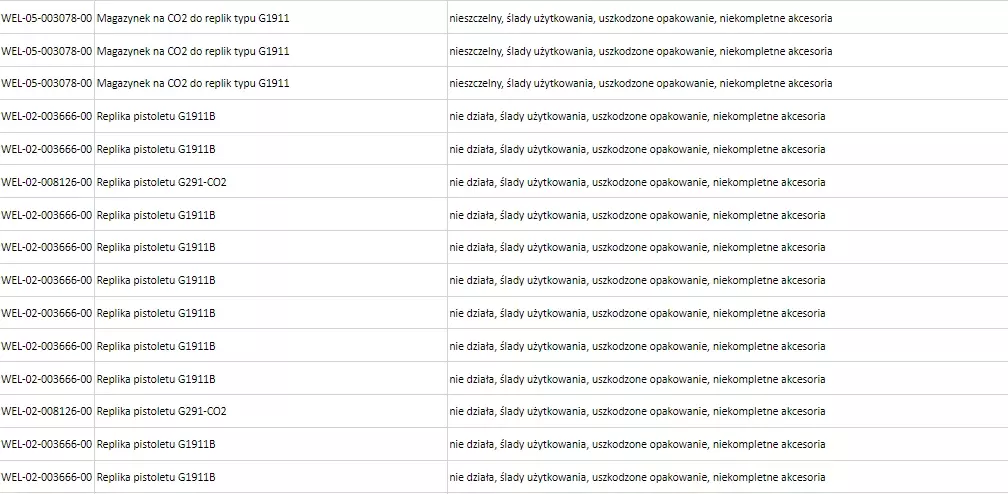Select the first 'nie działa' description cell
The image size is (1008, 494).
(x=637, y=116)
